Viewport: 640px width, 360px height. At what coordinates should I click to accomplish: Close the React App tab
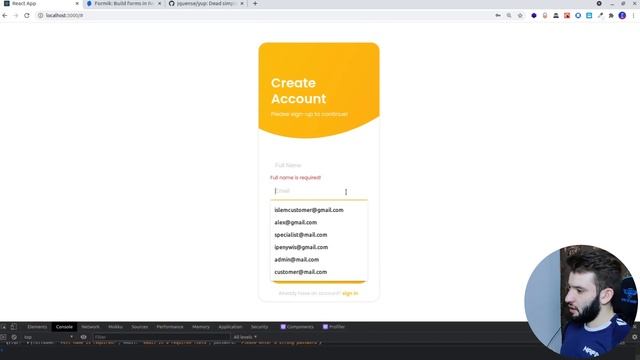[x=77, y=3]
